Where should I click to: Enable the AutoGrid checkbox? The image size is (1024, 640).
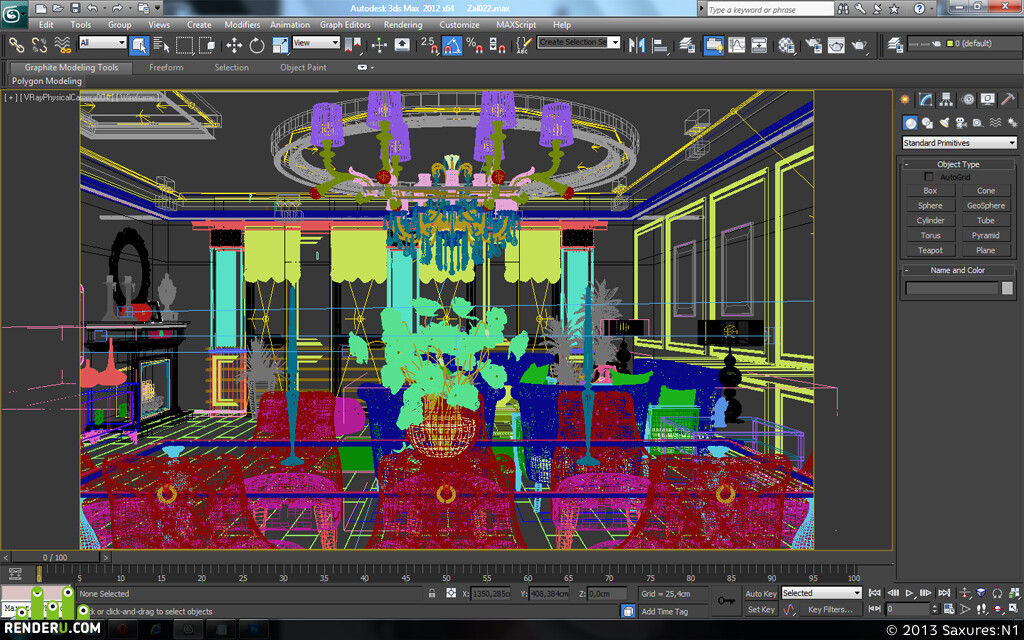929,177
